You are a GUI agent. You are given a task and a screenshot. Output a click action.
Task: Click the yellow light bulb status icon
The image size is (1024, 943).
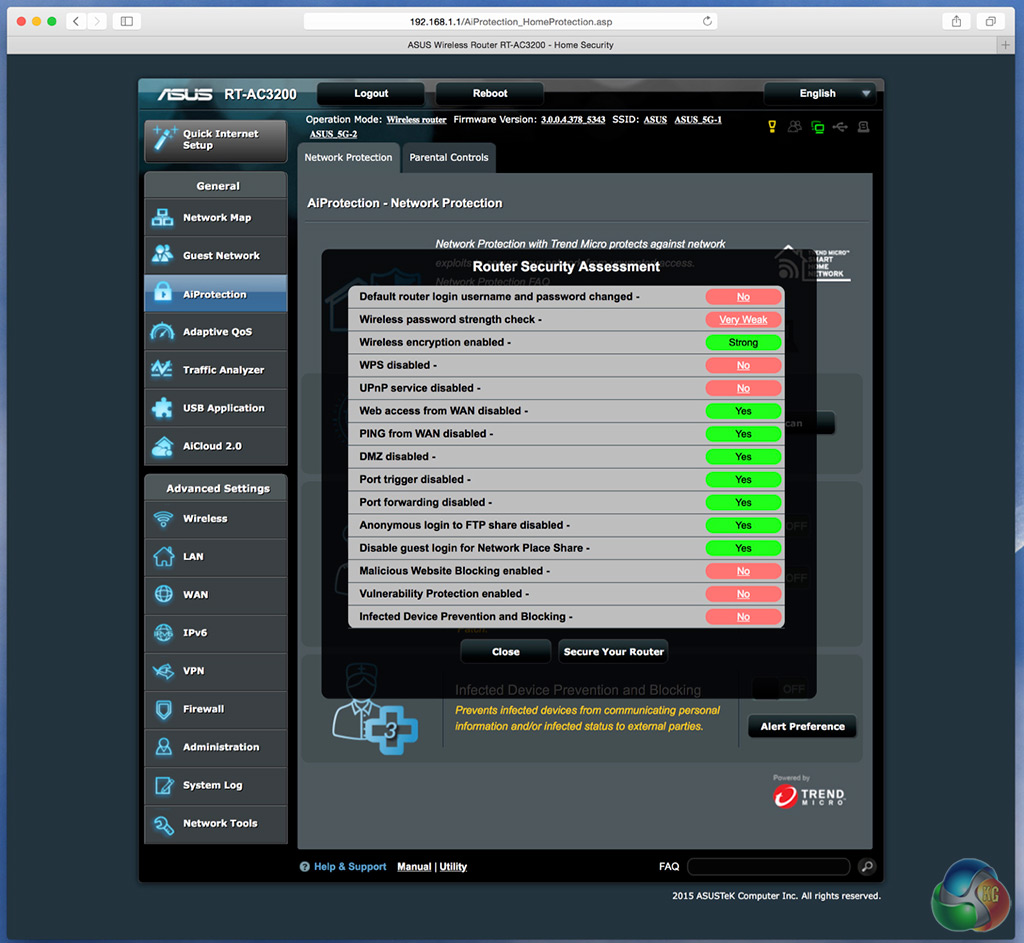(772, 127)
